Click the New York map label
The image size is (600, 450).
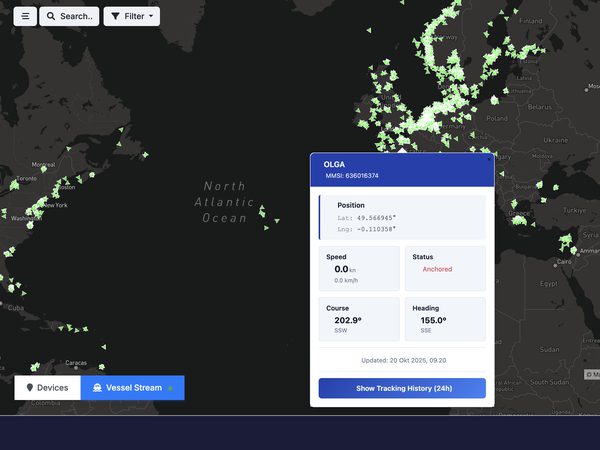[x=55, y=205]
